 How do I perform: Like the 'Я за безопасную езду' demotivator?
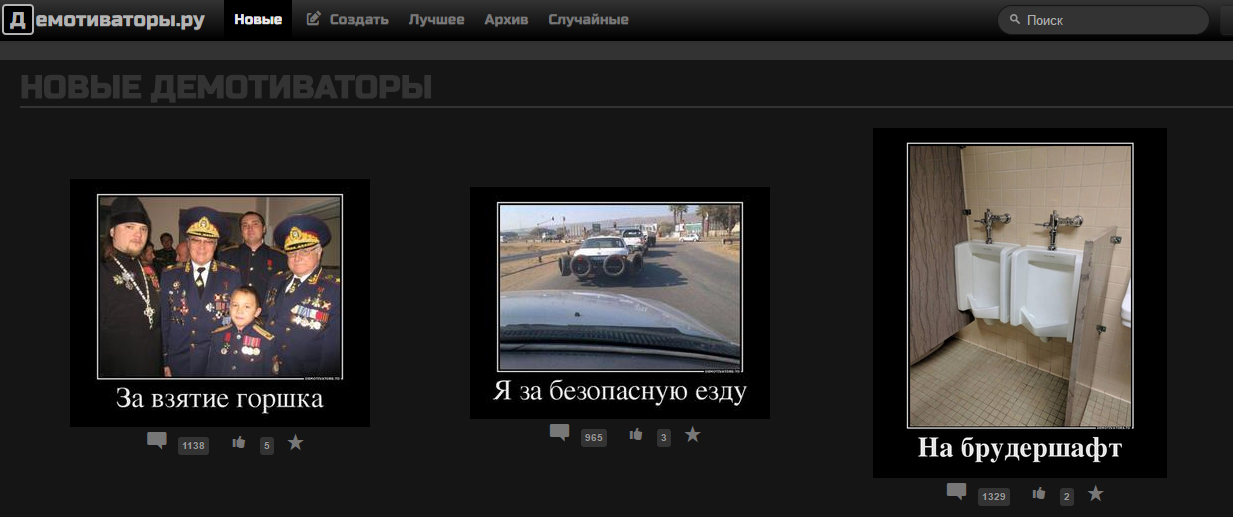pyautogui.click(x=635, y=434)
